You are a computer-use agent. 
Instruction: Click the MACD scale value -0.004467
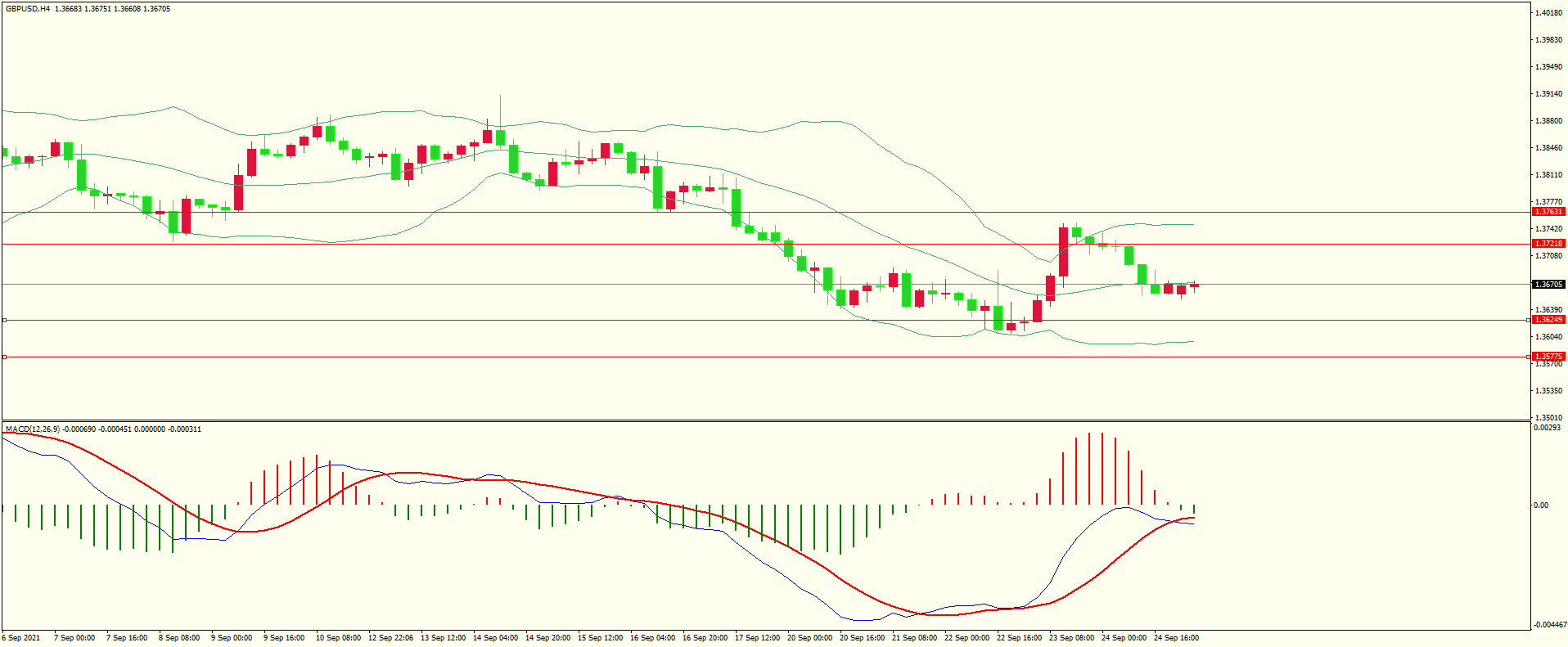tap(1551, 625)
